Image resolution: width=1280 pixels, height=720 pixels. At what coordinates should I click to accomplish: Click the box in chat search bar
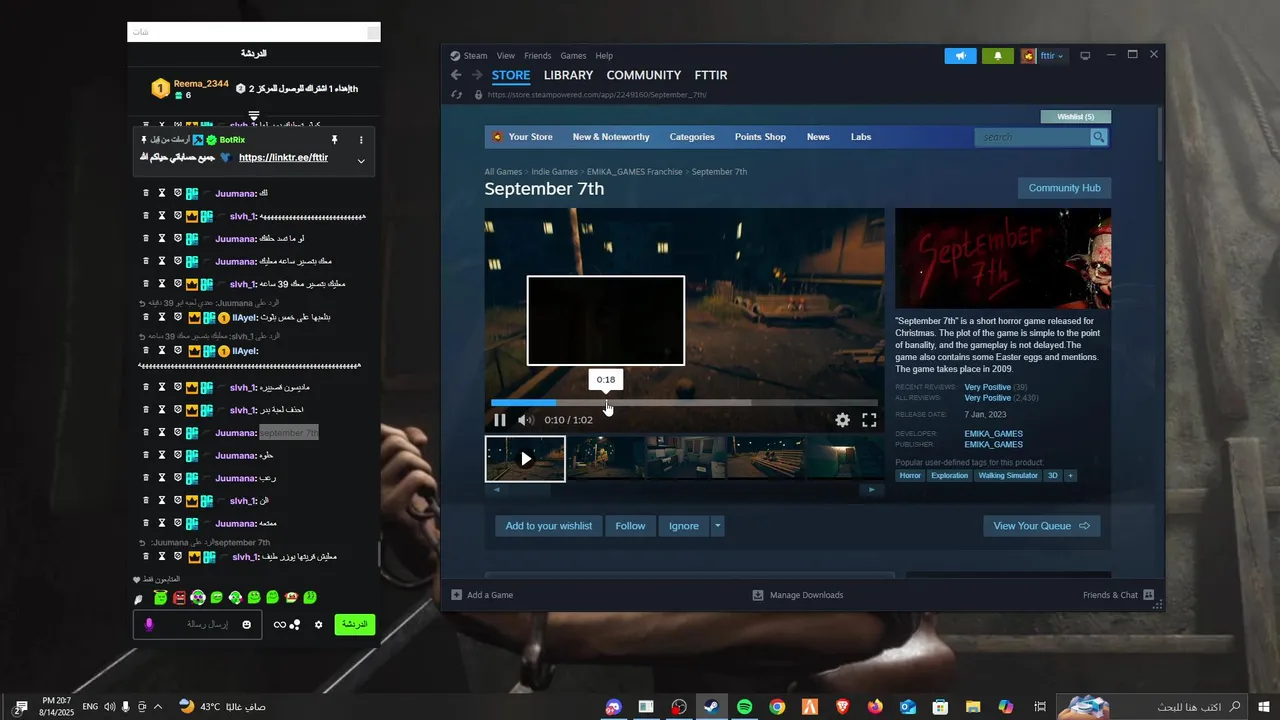click(373, 33)
